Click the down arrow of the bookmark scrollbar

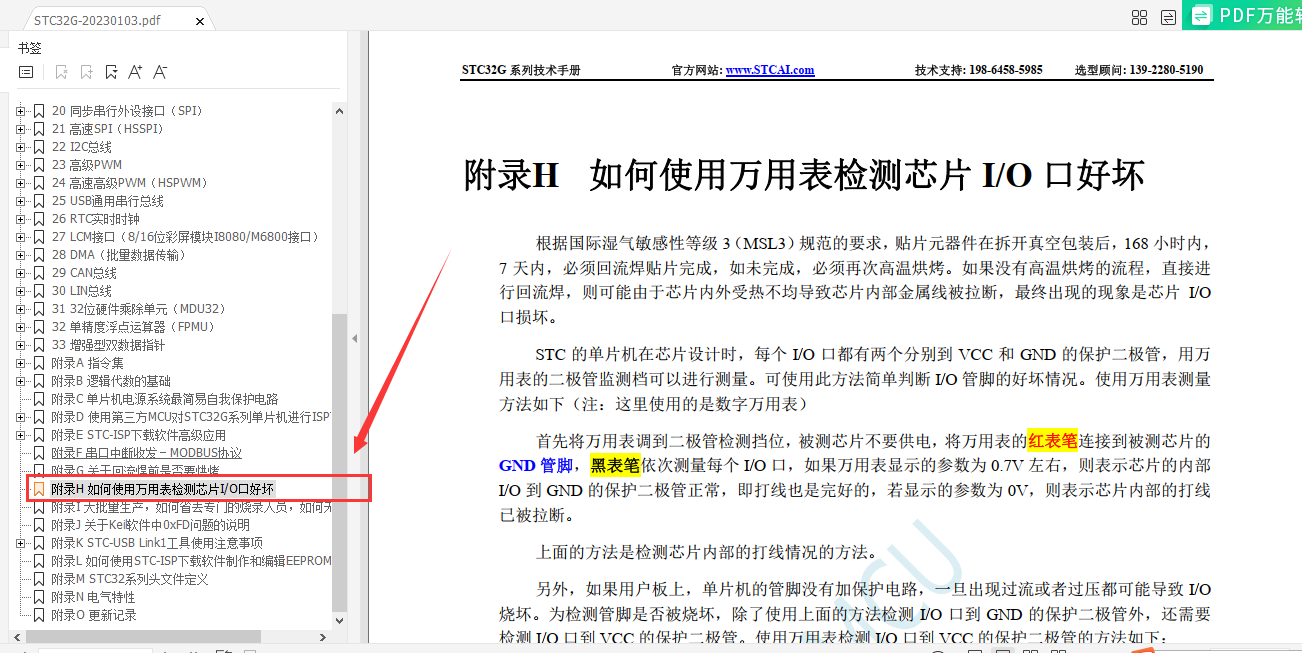tap(339, 620)
